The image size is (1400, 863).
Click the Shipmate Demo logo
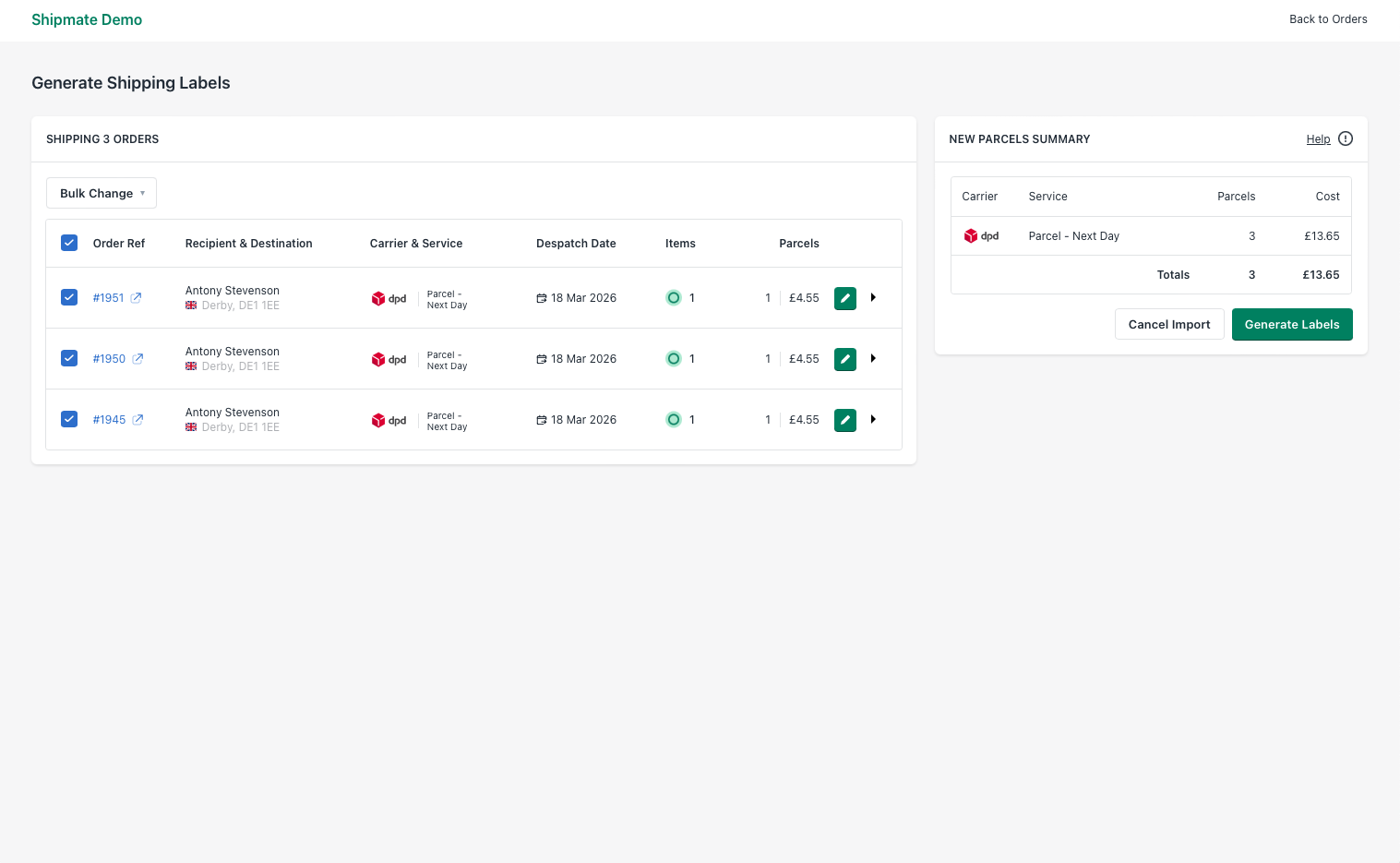pos(87,19)
